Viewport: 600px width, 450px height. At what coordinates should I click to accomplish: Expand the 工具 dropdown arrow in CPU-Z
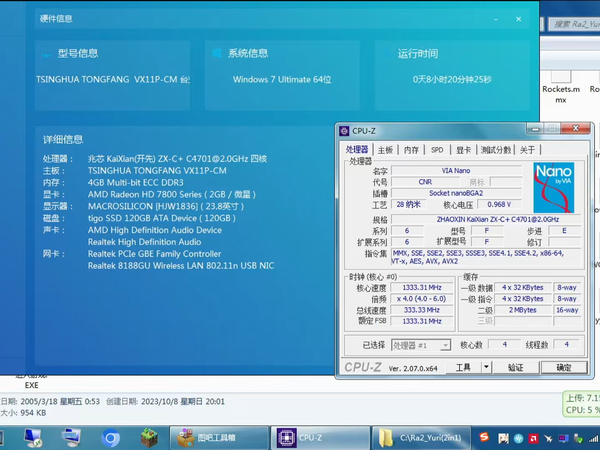(x=486, y=368)
